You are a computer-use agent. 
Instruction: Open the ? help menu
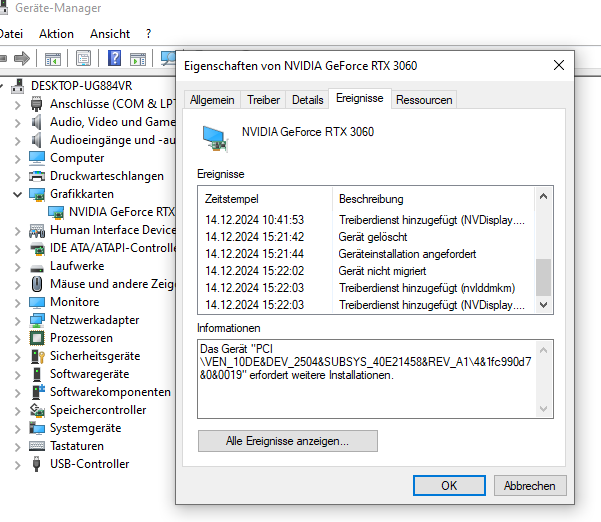pyautogui.click(x=149, y=34)
